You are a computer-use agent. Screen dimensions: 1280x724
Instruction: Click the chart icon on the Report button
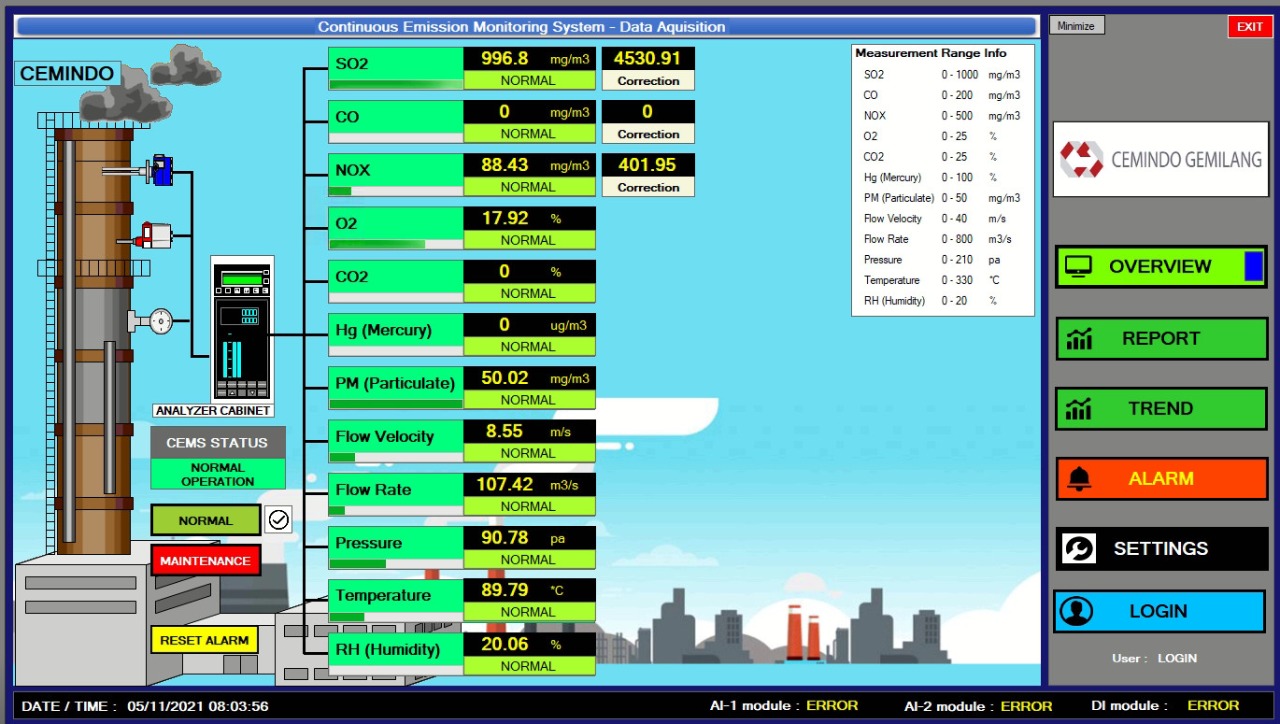coord(1079,339)
